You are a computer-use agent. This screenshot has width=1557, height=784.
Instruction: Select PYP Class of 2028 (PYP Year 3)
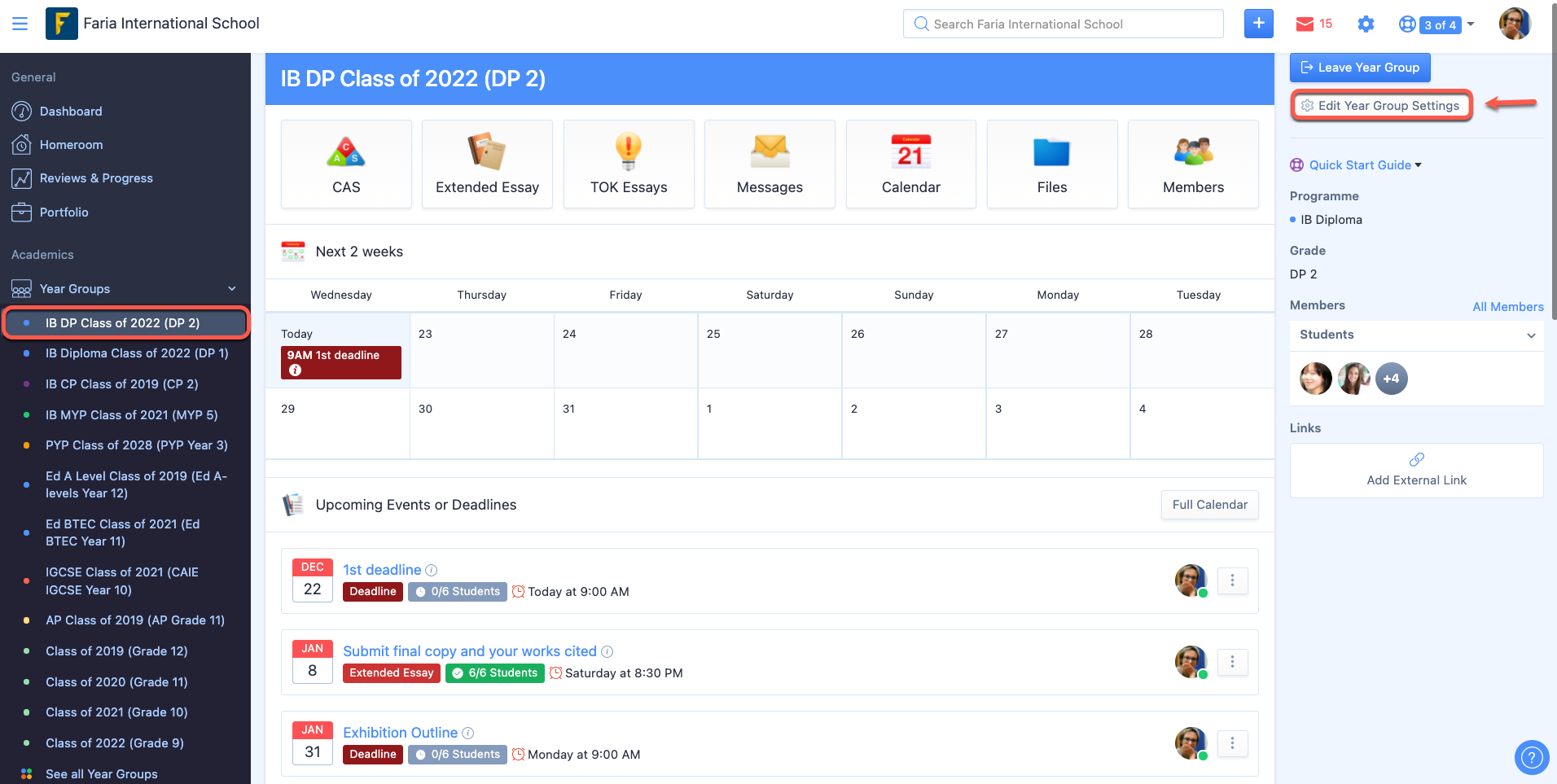(x=137, y=445)
